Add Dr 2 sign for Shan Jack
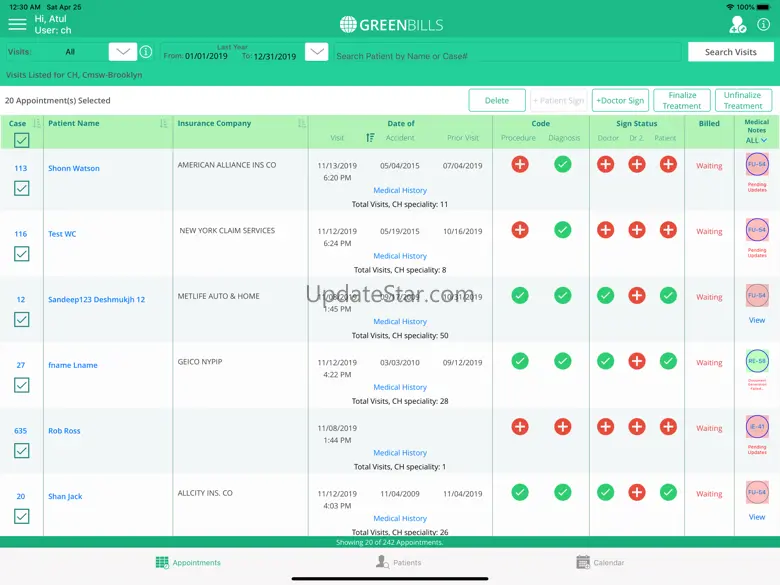The height and width of the screenshot is (585, 780). click(x=637, y=492)
